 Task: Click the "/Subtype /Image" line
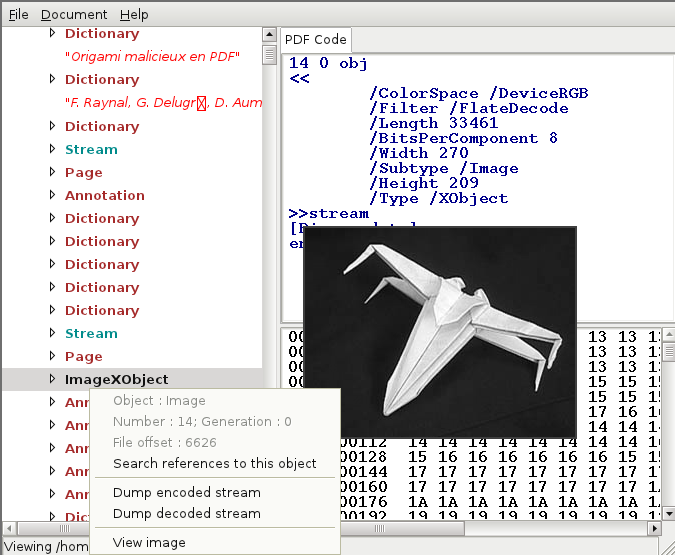pos(444,168)
